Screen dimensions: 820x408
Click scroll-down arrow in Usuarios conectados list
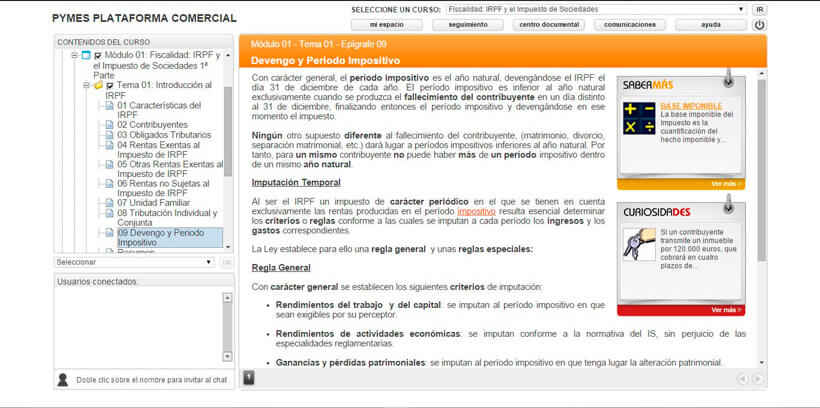click(x=227, y=357)
